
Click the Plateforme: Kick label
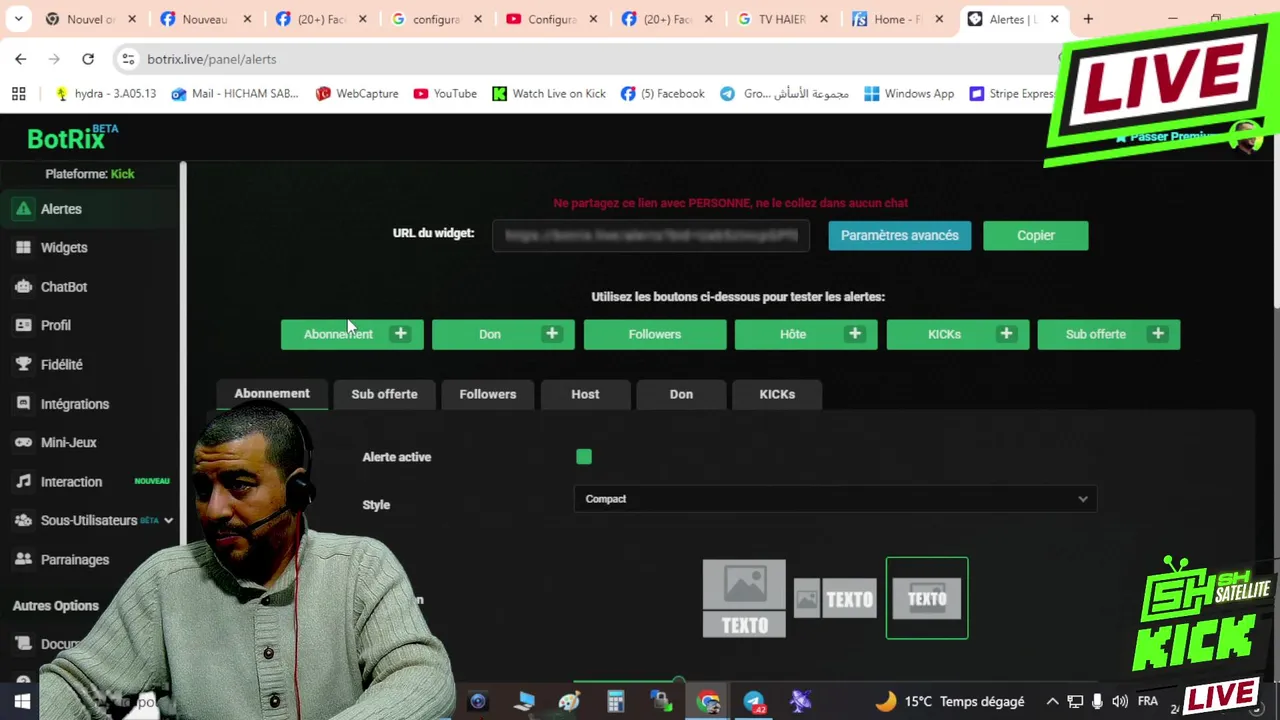(90, 174)
